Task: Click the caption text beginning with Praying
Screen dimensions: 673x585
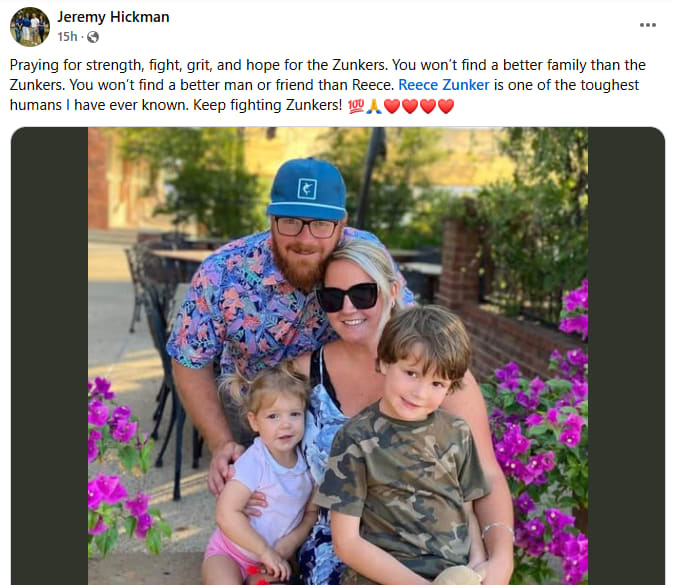Action: click(328, 85)
